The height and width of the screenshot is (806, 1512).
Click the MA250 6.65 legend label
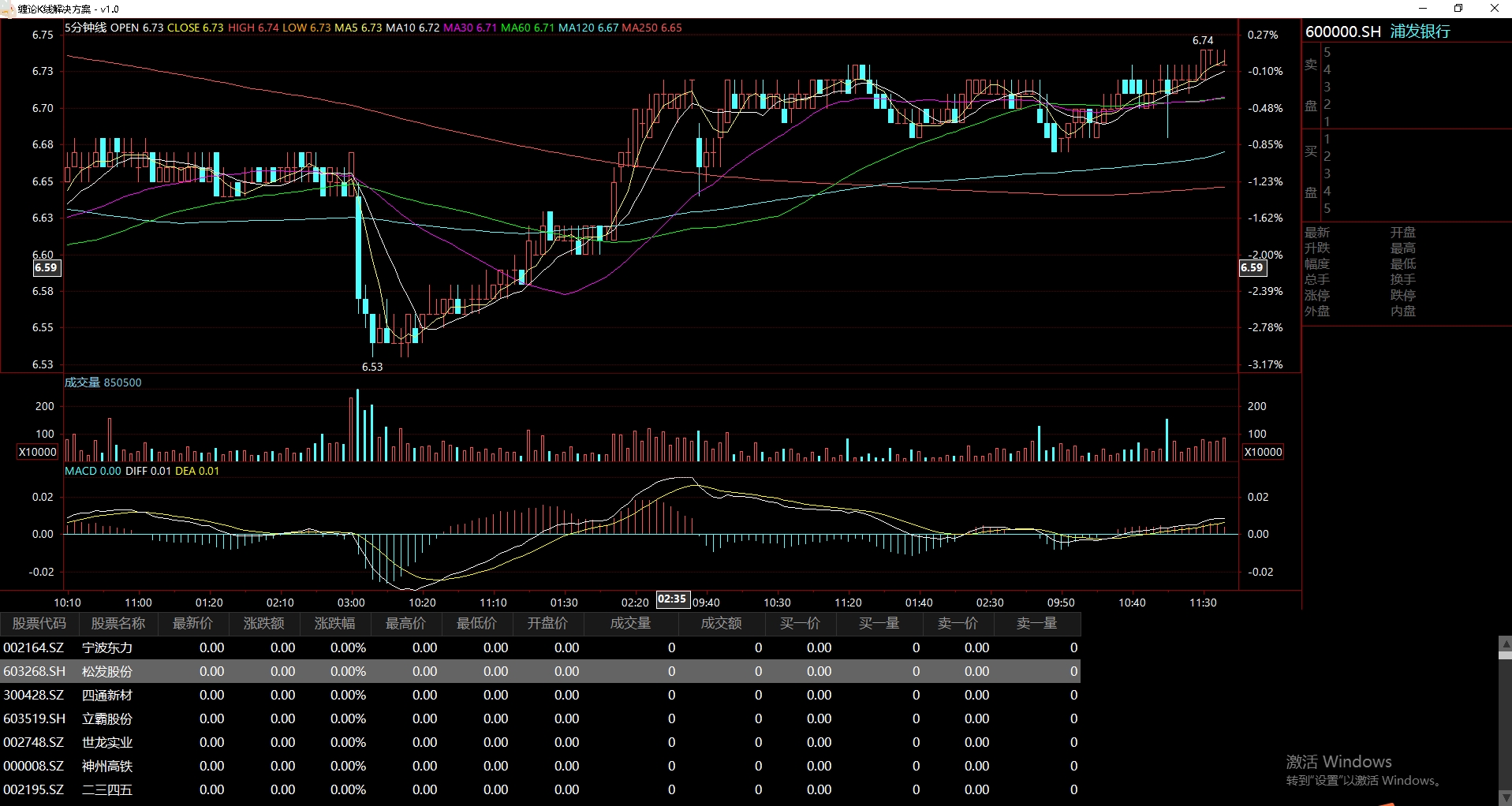(652, 28)
